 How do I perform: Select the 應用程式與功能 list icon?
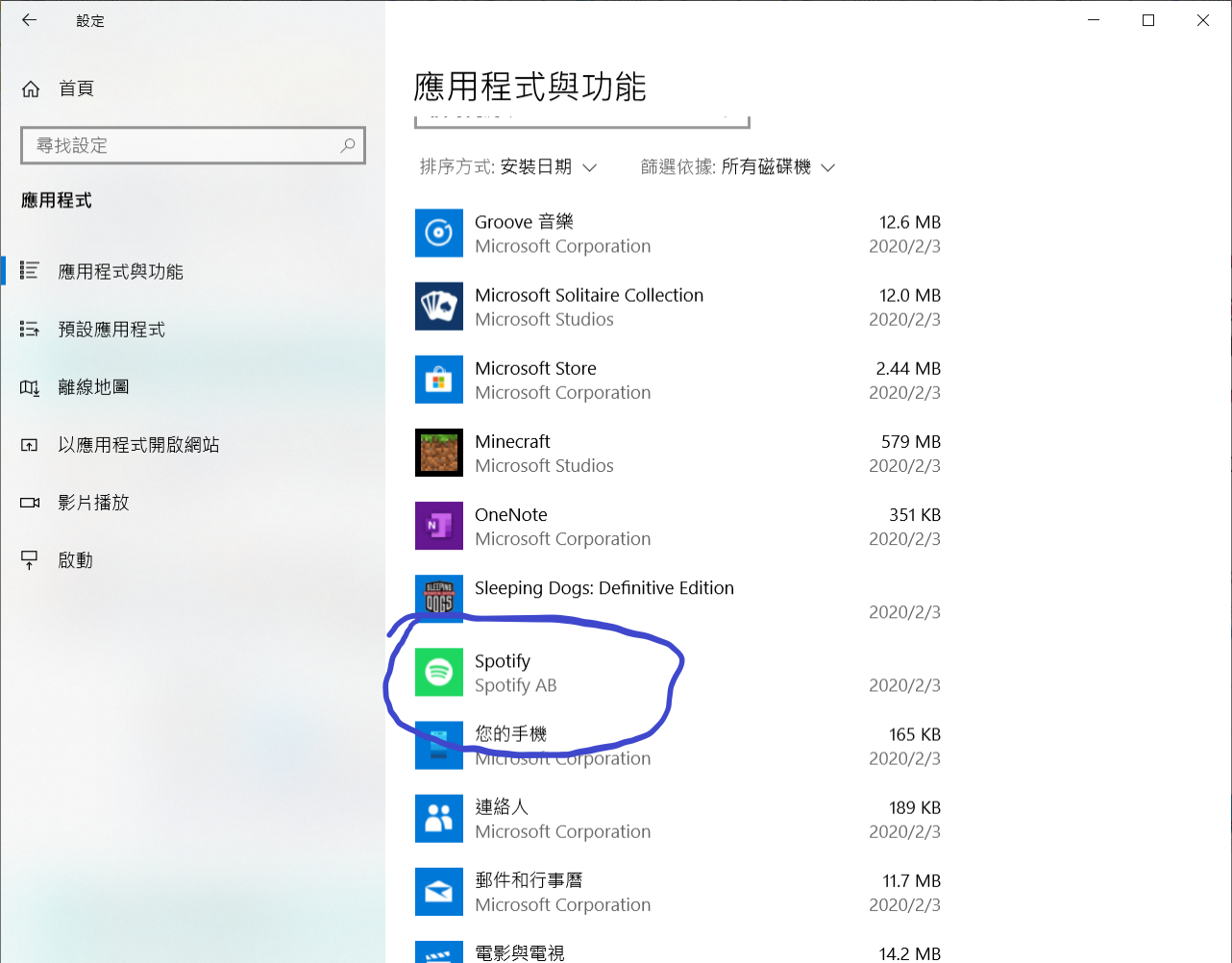30,271
